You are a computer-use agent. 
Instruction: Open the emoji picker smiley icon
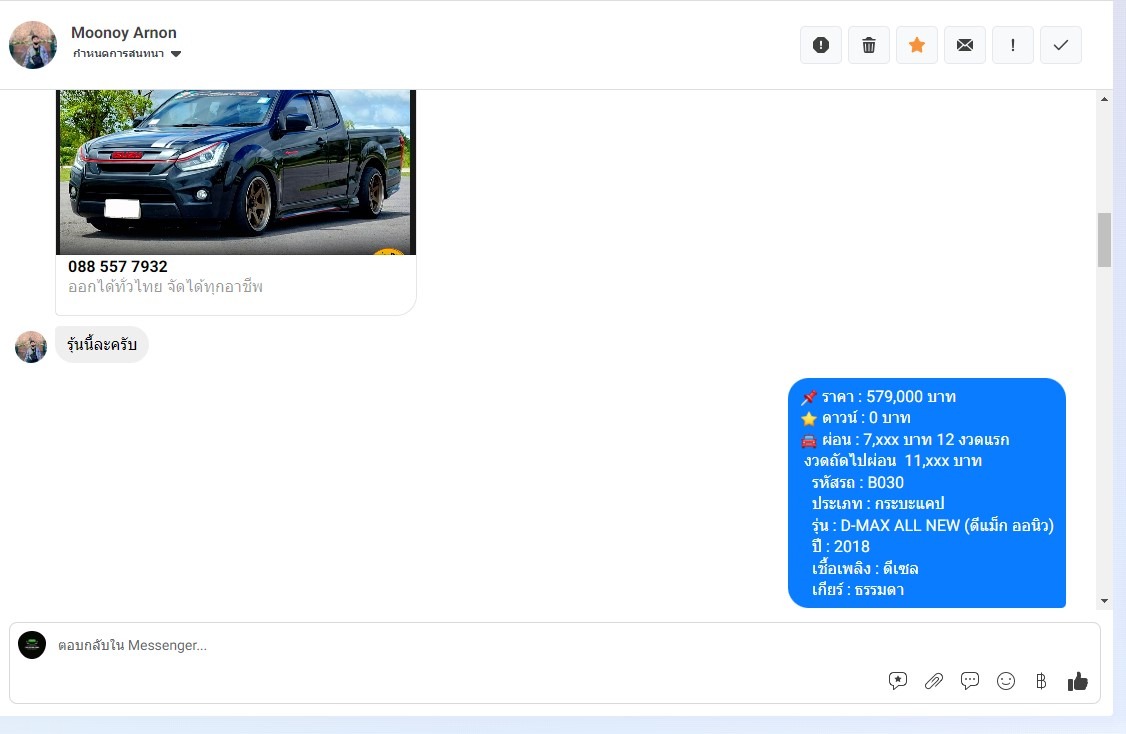point(1006,681)
